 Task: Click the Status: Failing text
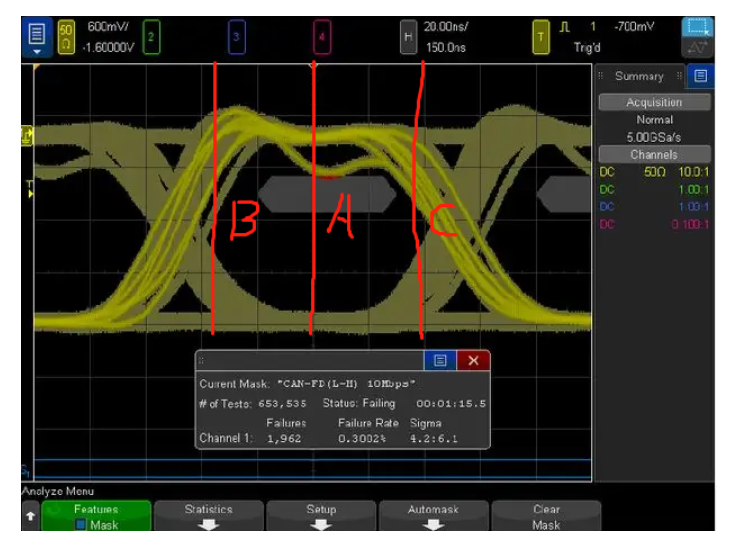coord(359,403)
